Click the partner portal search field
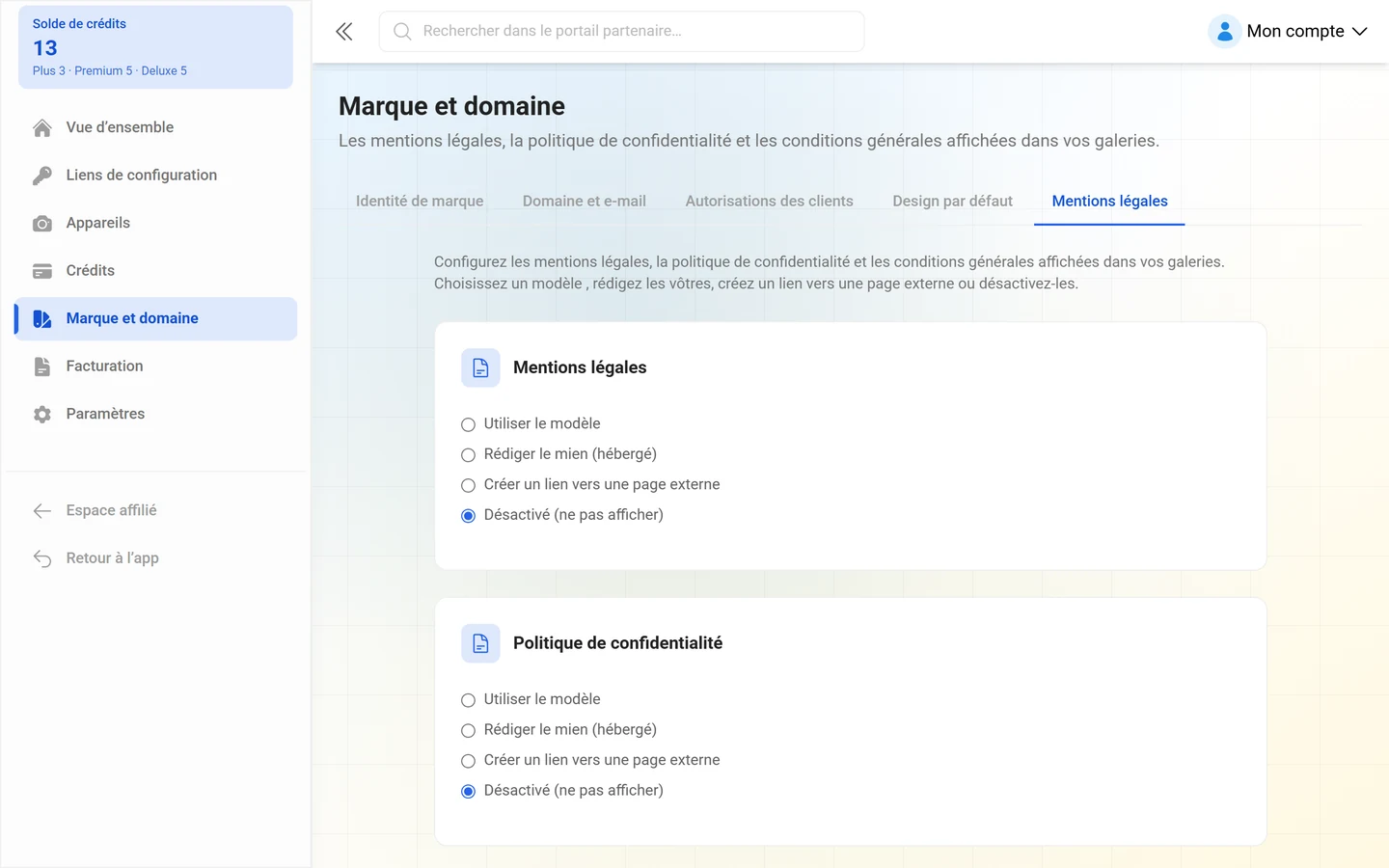Screen dimensions: 1389x868 (x=622, y=32)
